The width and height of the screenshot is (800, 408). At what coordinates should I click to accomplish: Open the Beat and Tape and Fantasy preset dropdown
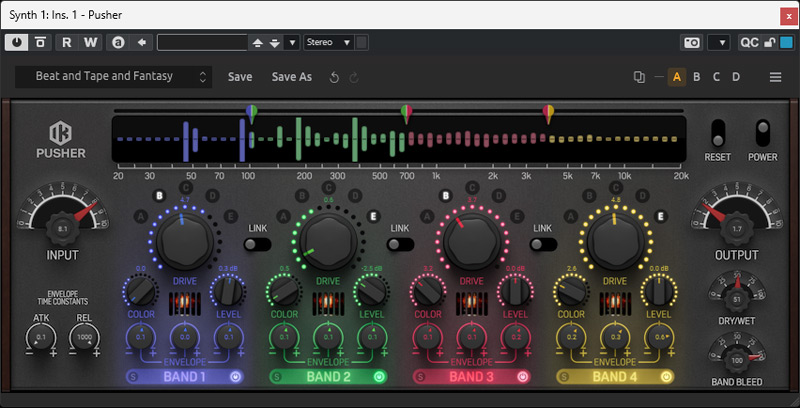tap(114, 77)
